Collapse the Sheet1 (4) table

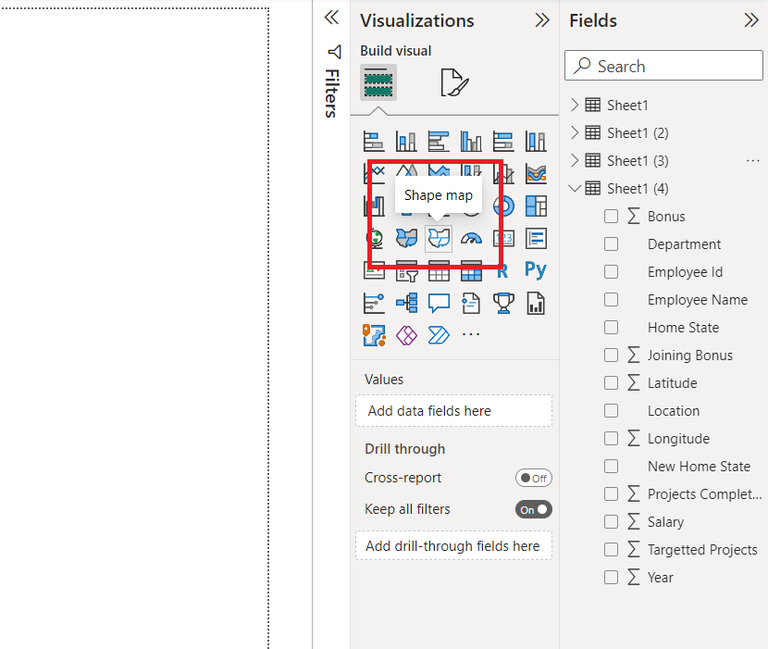575,188
